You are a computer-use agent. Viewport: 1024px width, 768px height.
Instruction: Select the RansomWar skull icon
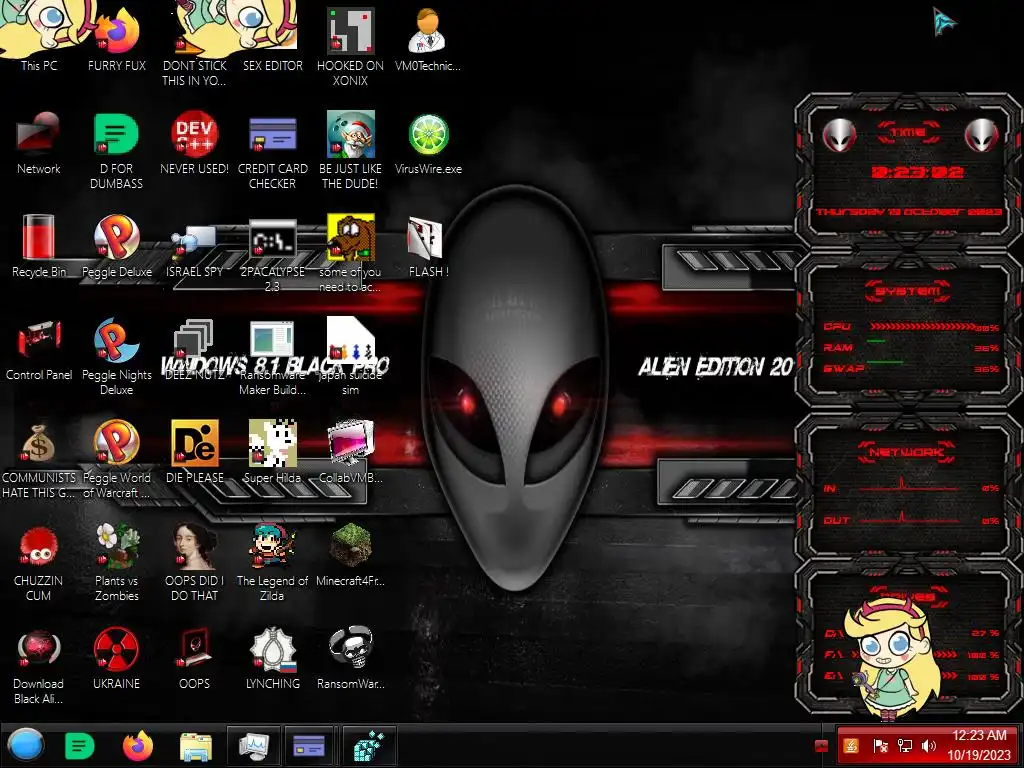[x=350, y=656]
